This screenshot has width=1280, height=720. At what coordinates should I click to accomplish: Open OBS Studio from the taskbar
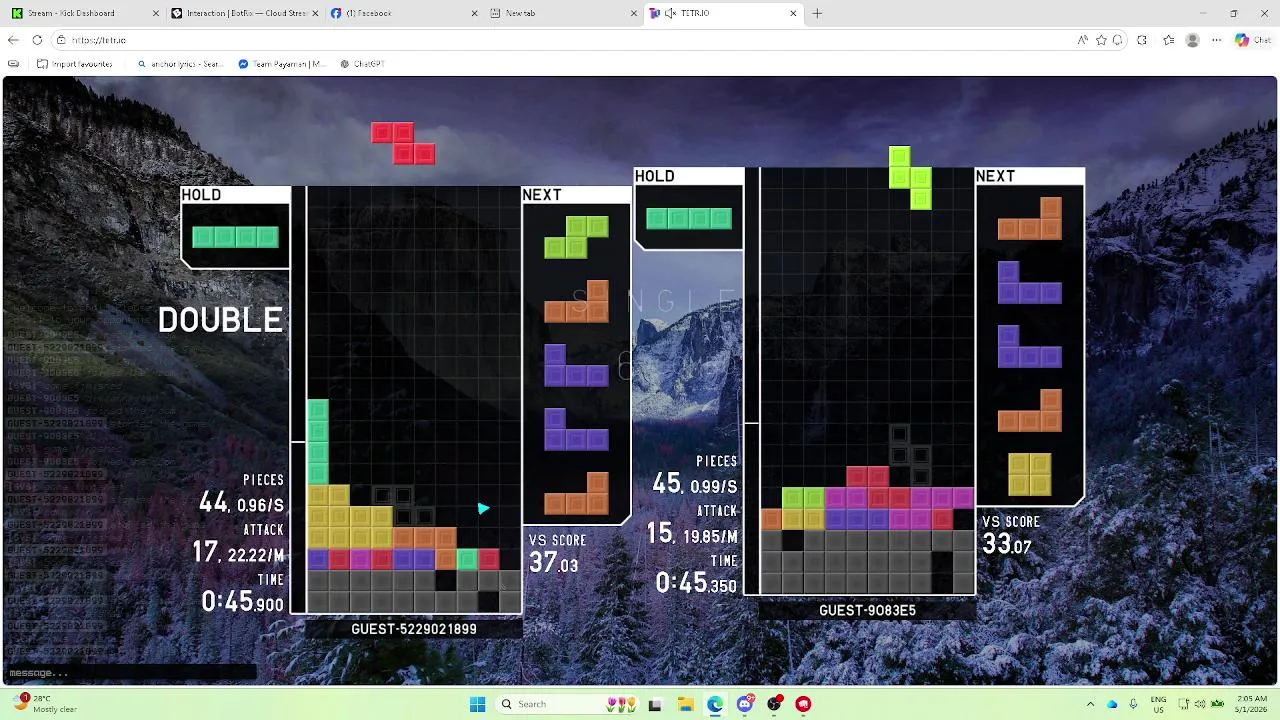[774, 704]
